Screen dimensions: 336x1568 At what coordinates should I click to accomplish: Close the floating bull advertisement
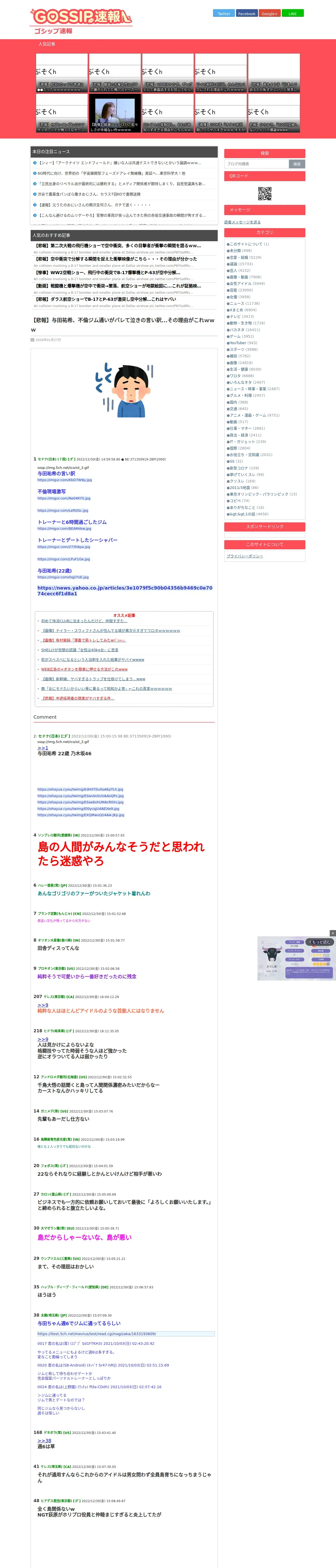click(332, 933)
